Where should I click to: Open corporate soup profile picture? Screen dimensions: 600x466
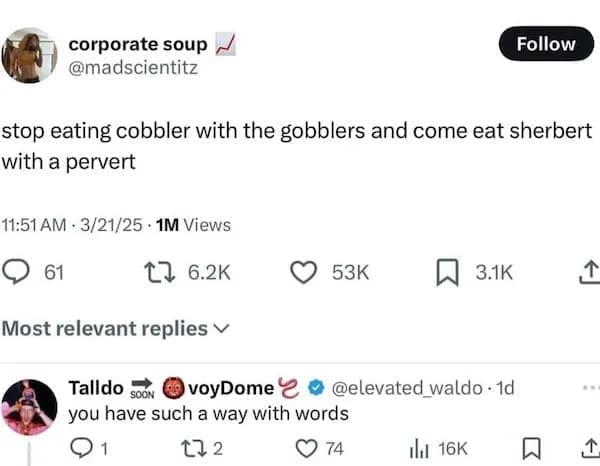29,56
